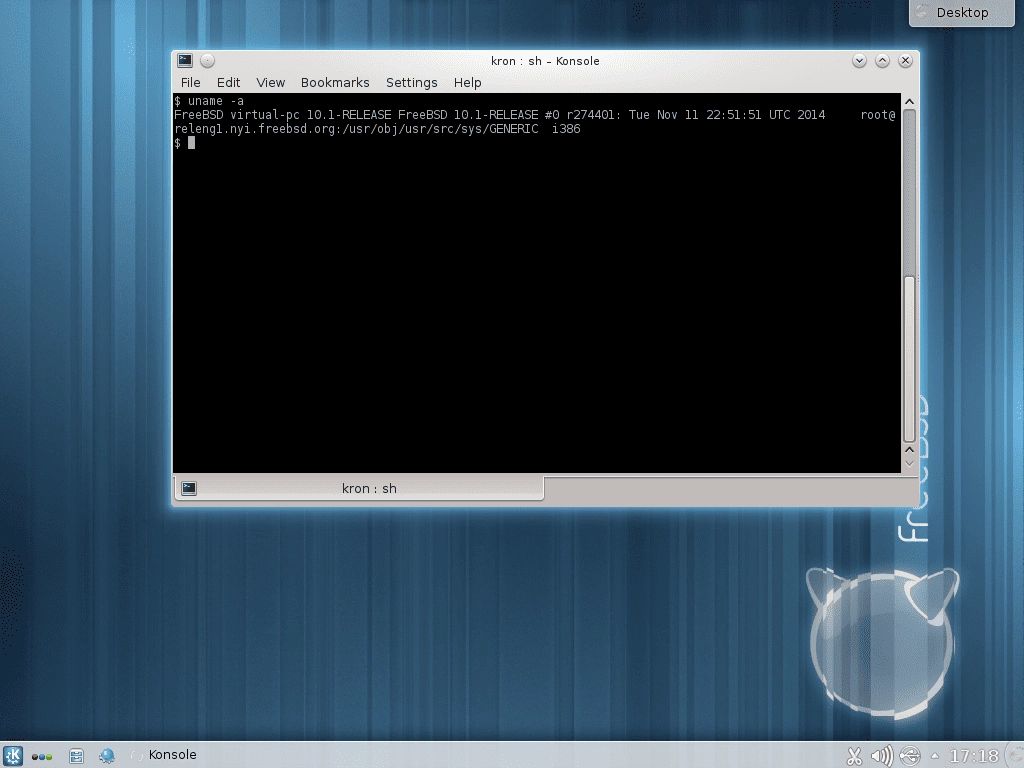Open the View menu in Konsole
The width and height of the screenshot is (1024, 768).
pos(270,82)
